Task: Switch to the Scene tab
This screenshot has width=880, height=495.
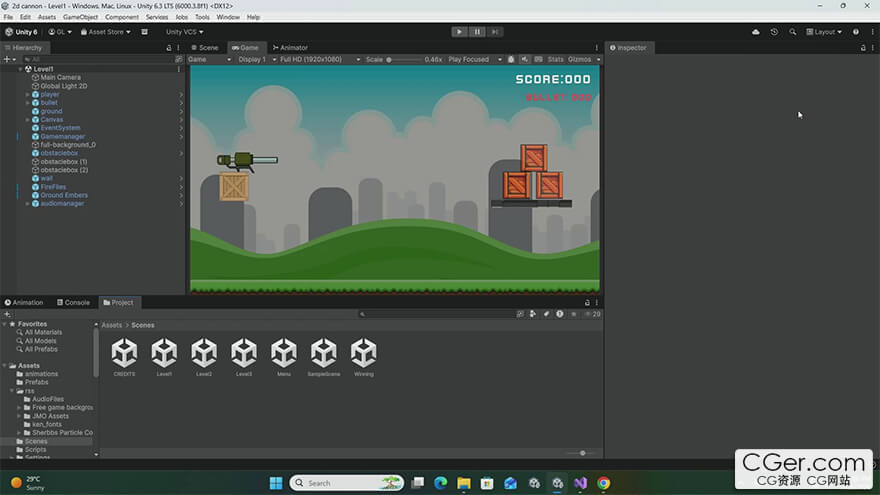Action: click(x=205, y=48)
